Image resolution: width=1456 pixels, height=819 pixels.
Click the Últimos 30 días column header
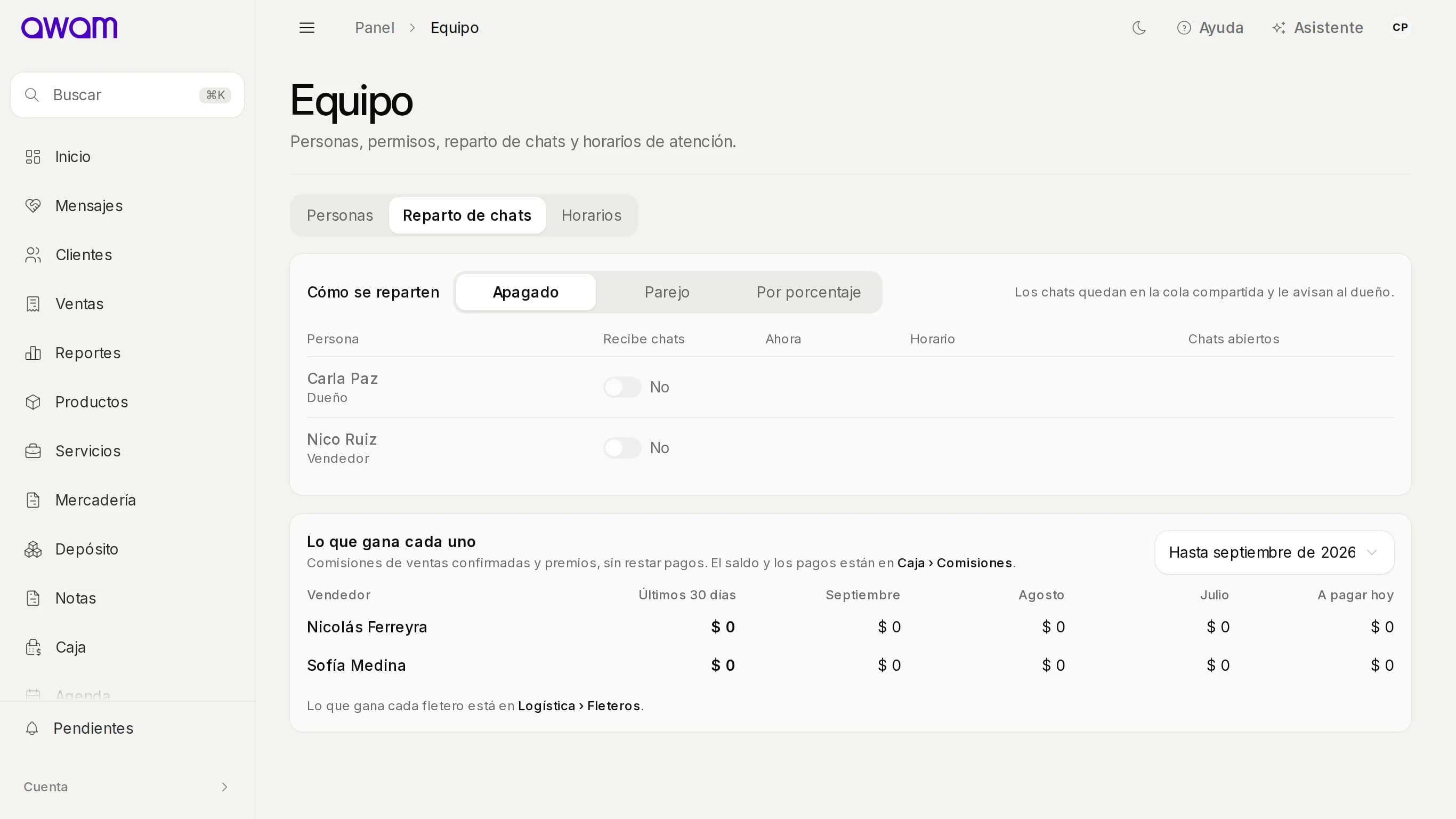687,595
